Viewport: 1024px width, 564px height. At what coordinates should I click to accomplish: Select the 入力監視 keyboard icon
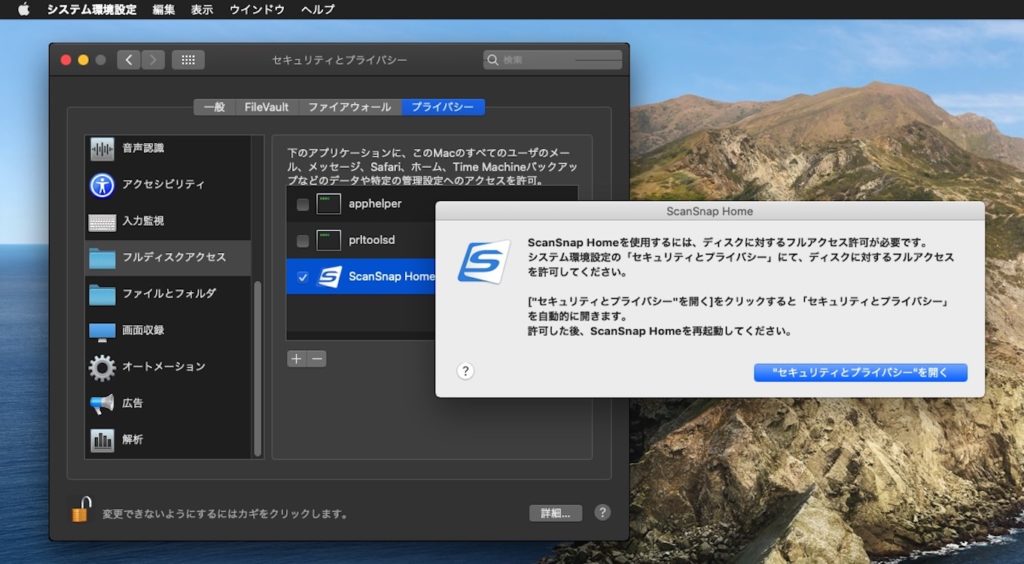[x=102, y=221]
